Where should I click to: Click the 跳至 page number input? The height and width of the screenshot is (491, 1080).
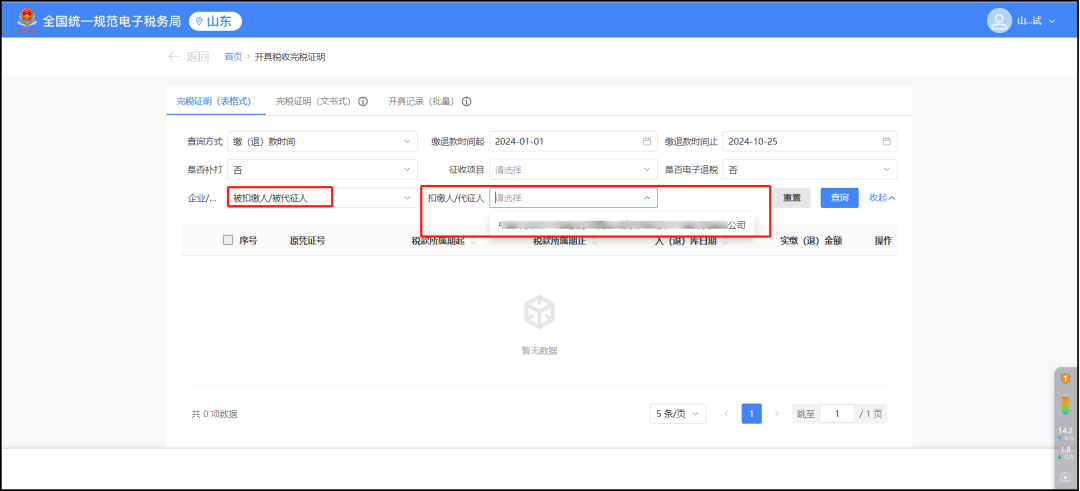[837, 414]
